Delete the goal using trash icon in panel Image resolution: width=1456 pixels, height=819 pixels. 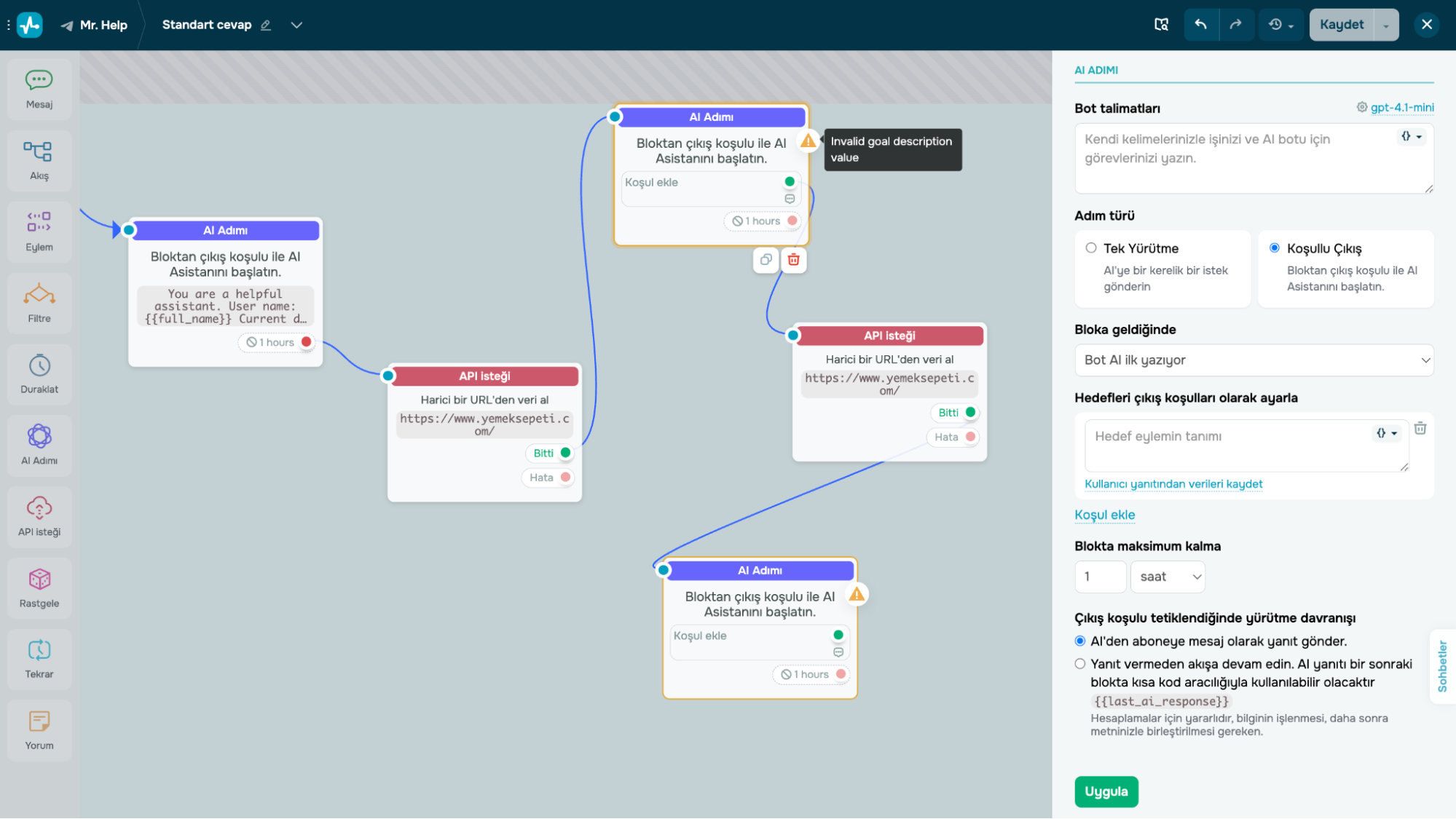1420,429
